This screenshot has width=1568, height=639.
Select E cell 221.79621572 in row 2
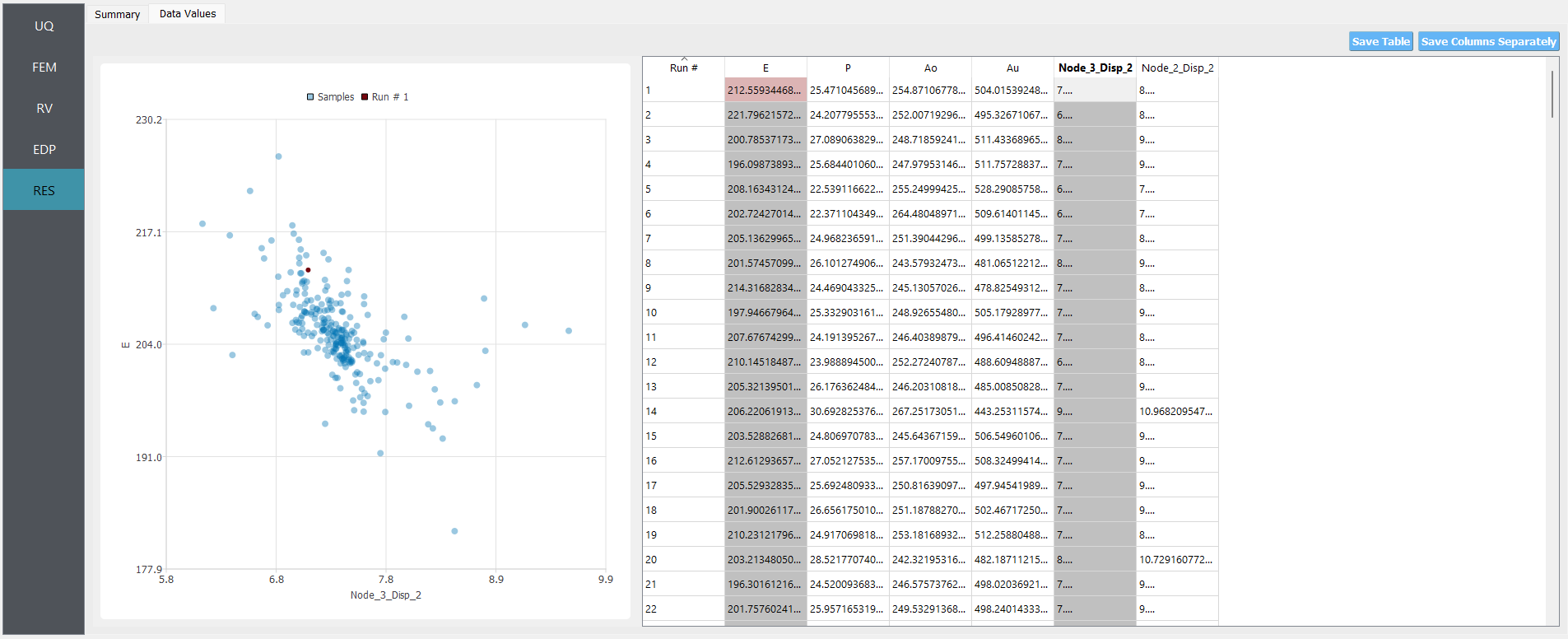click(765, 114)
